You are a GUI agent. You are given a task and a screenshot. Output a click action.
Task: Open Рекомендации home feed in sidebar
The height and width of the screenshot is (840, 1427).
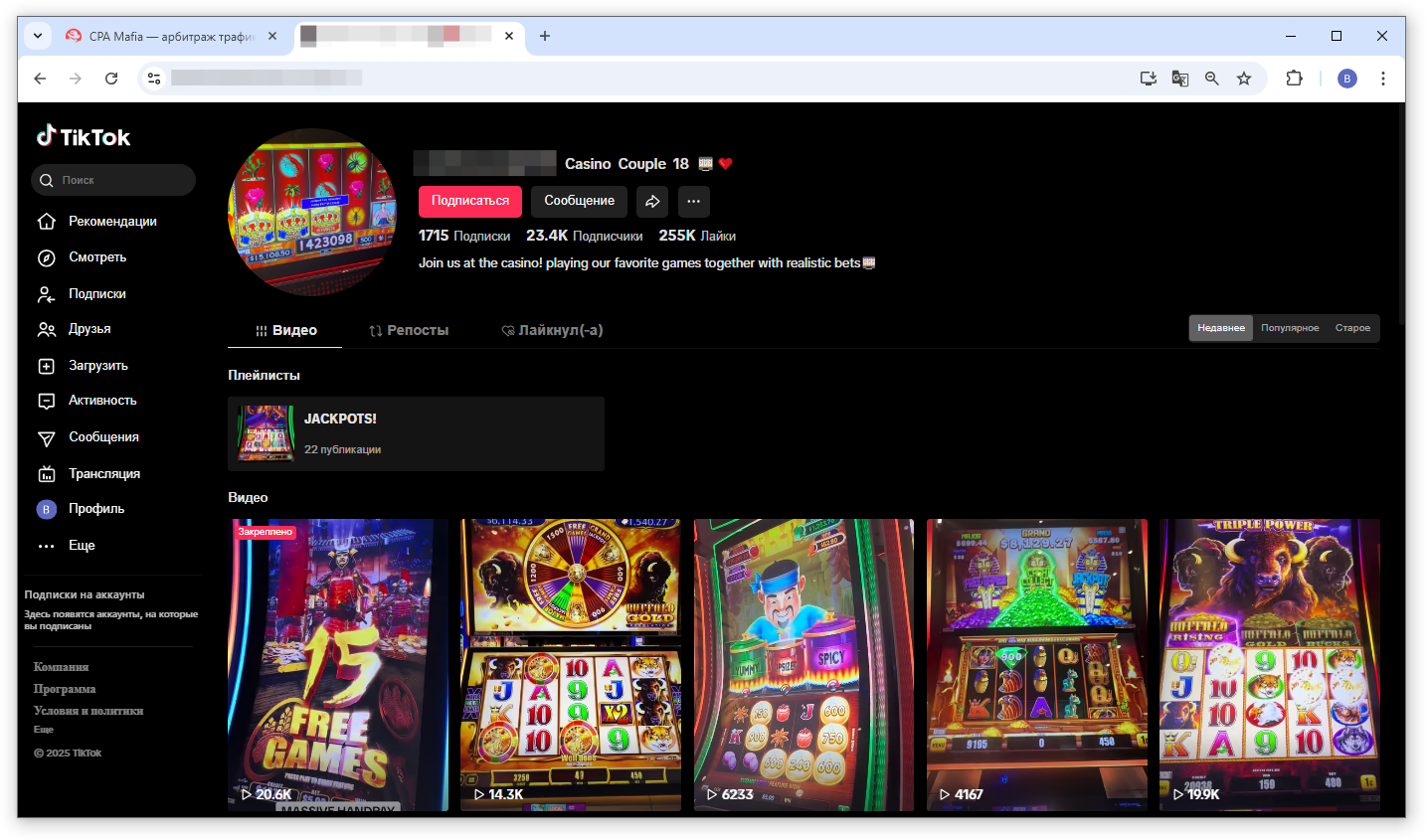pyautogui.click(x=111, y=222)
